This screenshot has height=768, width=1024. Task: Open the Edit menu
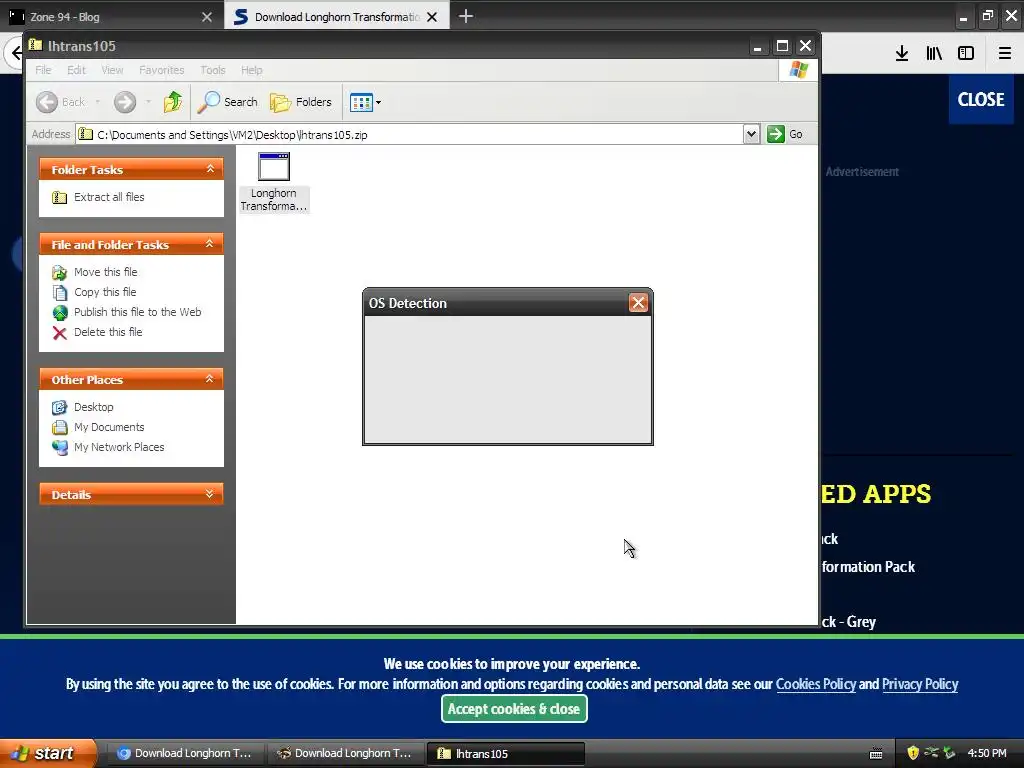click(x=76, y=70)
